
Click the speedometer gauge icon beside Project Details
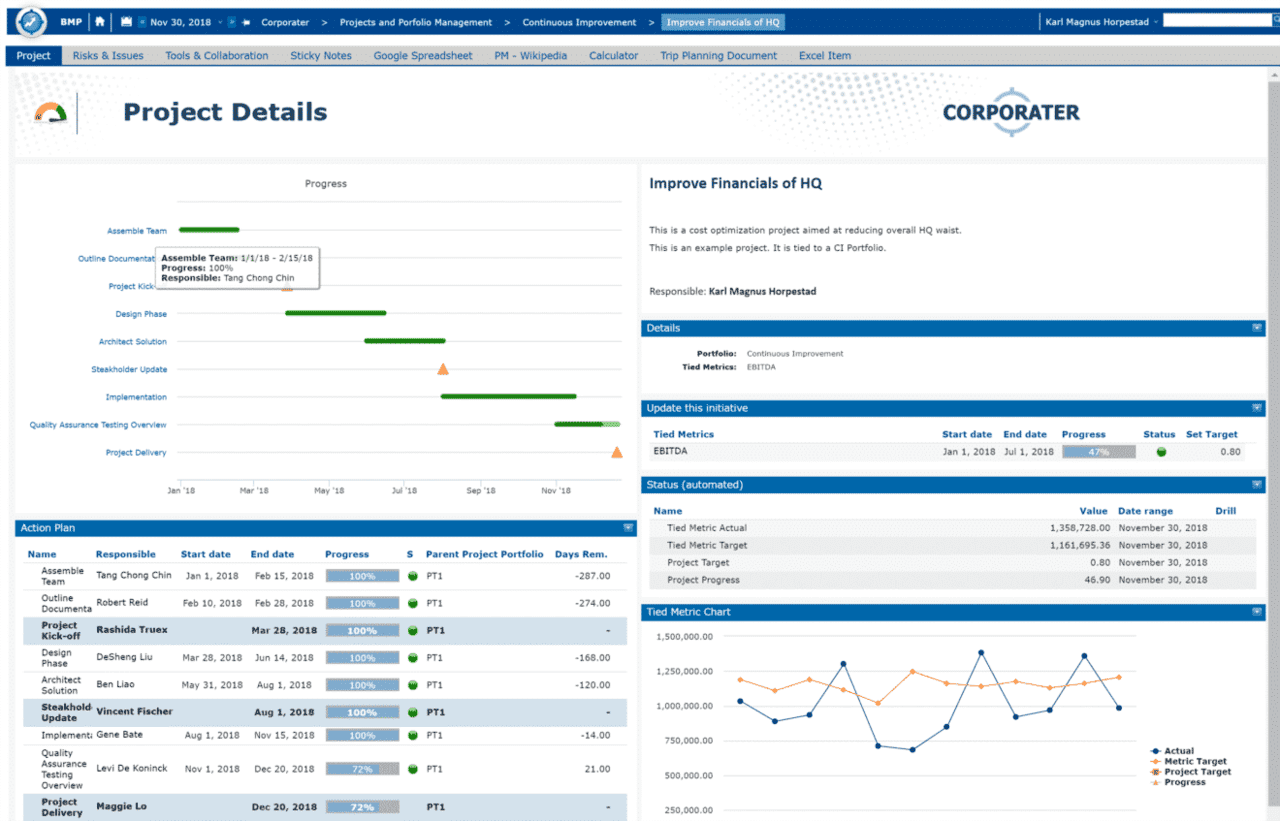pyautogui.click(x=50, y=113)
